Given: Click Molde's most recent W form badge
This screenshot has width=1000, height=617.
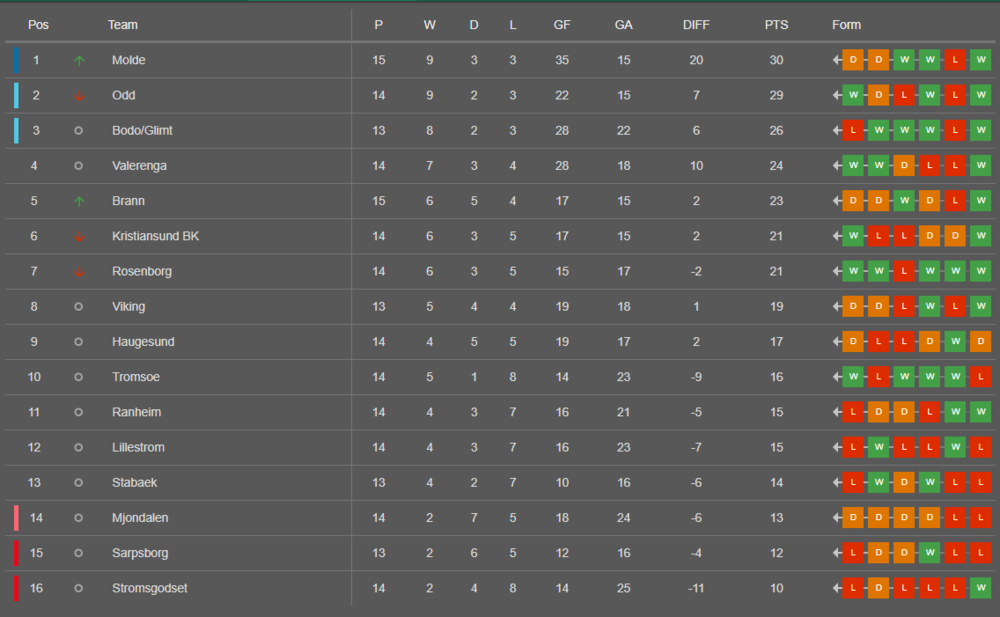Looking at the screenshot, I should (x=980, y=61).
